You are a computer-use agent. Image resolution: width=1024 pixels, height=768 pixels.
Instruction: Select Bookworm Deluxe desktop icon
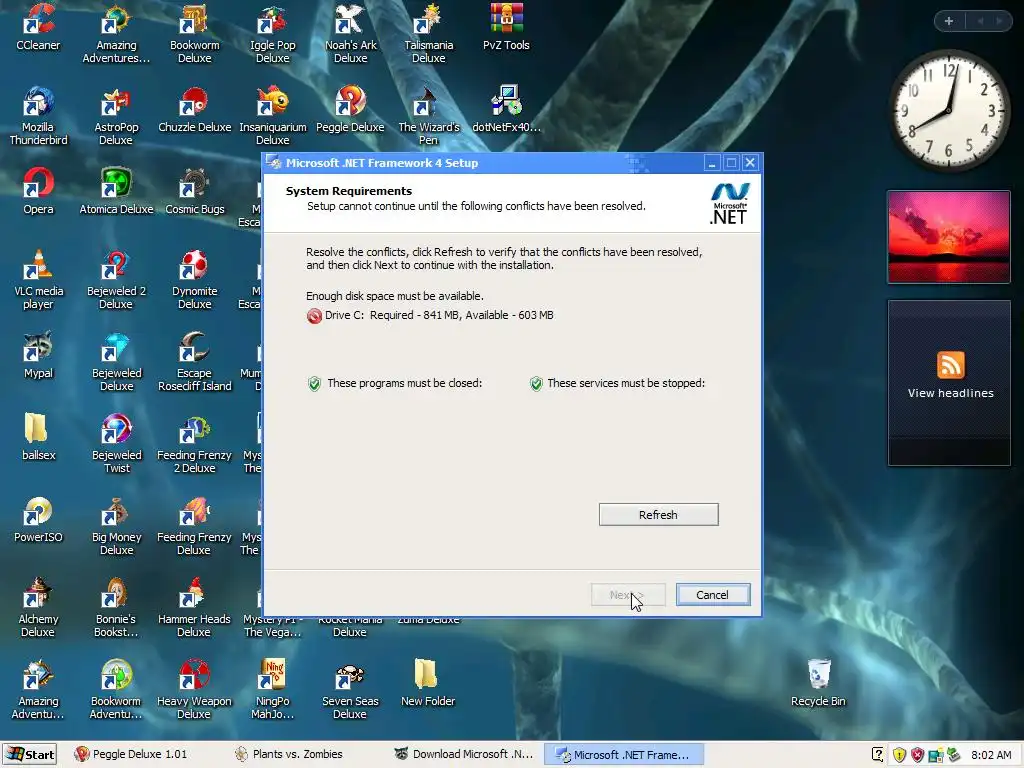point(195,34)
